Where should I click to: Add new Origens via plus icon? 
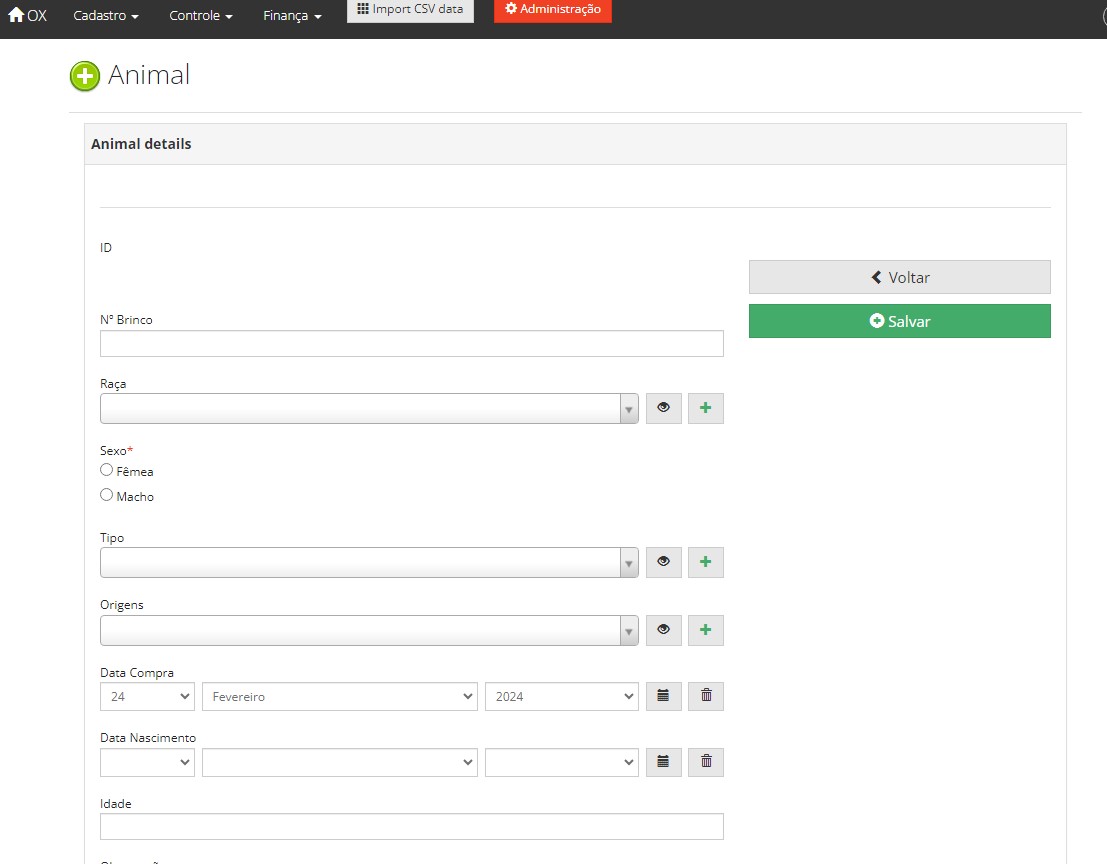pyautogui.click(x=705, y=630)
